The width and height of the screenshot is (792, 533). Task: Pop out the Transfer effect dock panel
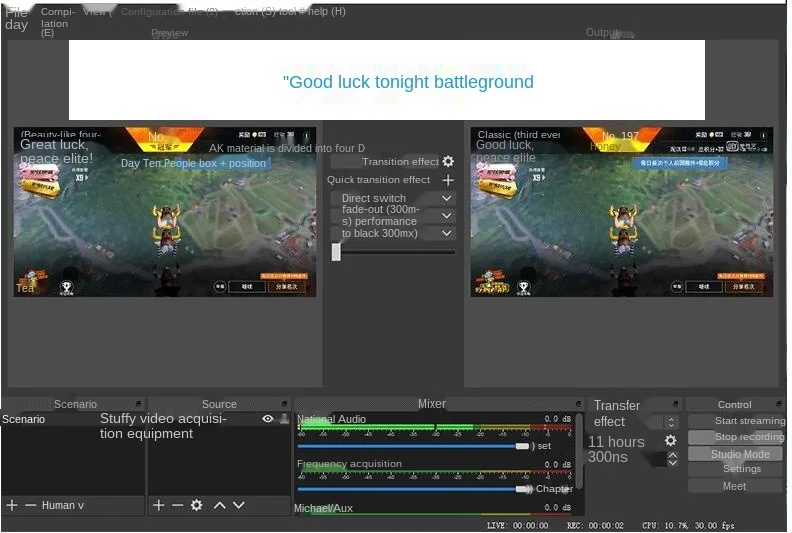675,404
